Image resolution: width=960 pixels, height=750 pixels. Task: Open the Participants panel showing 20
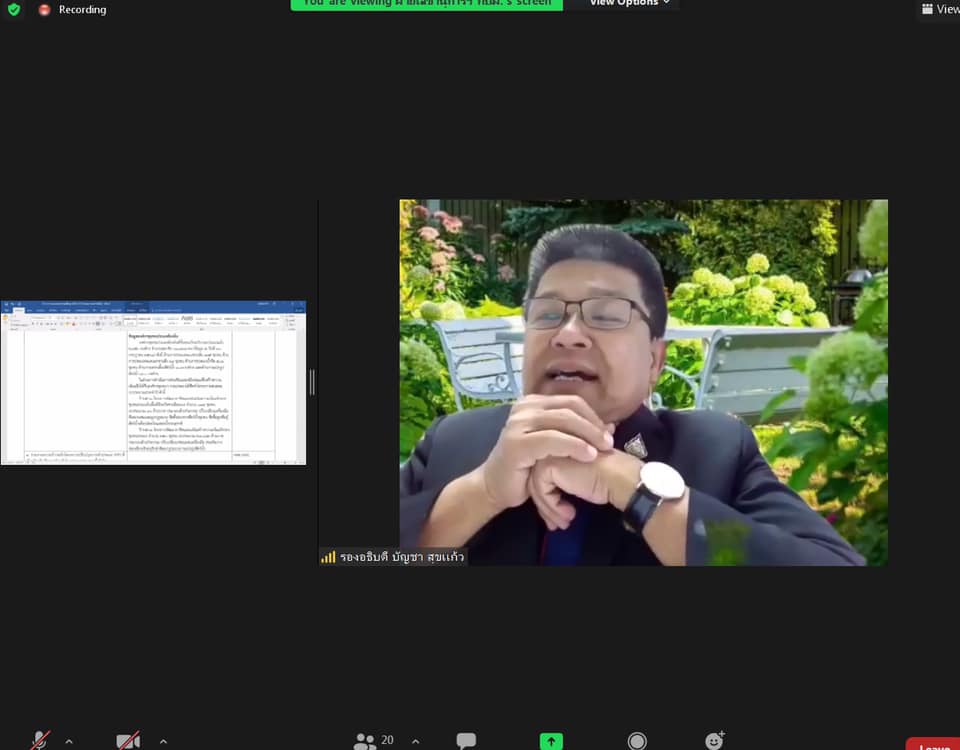pyautogui.click(x=373, y=741)
